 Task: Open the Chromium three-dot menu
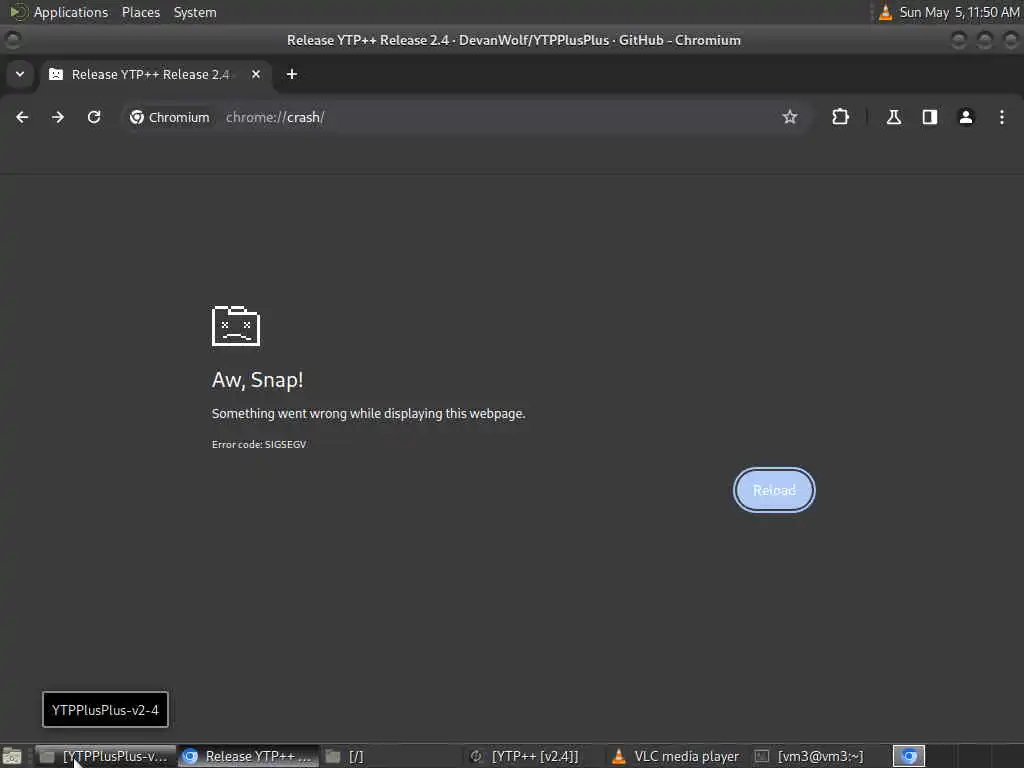[x=1002, y=117]
